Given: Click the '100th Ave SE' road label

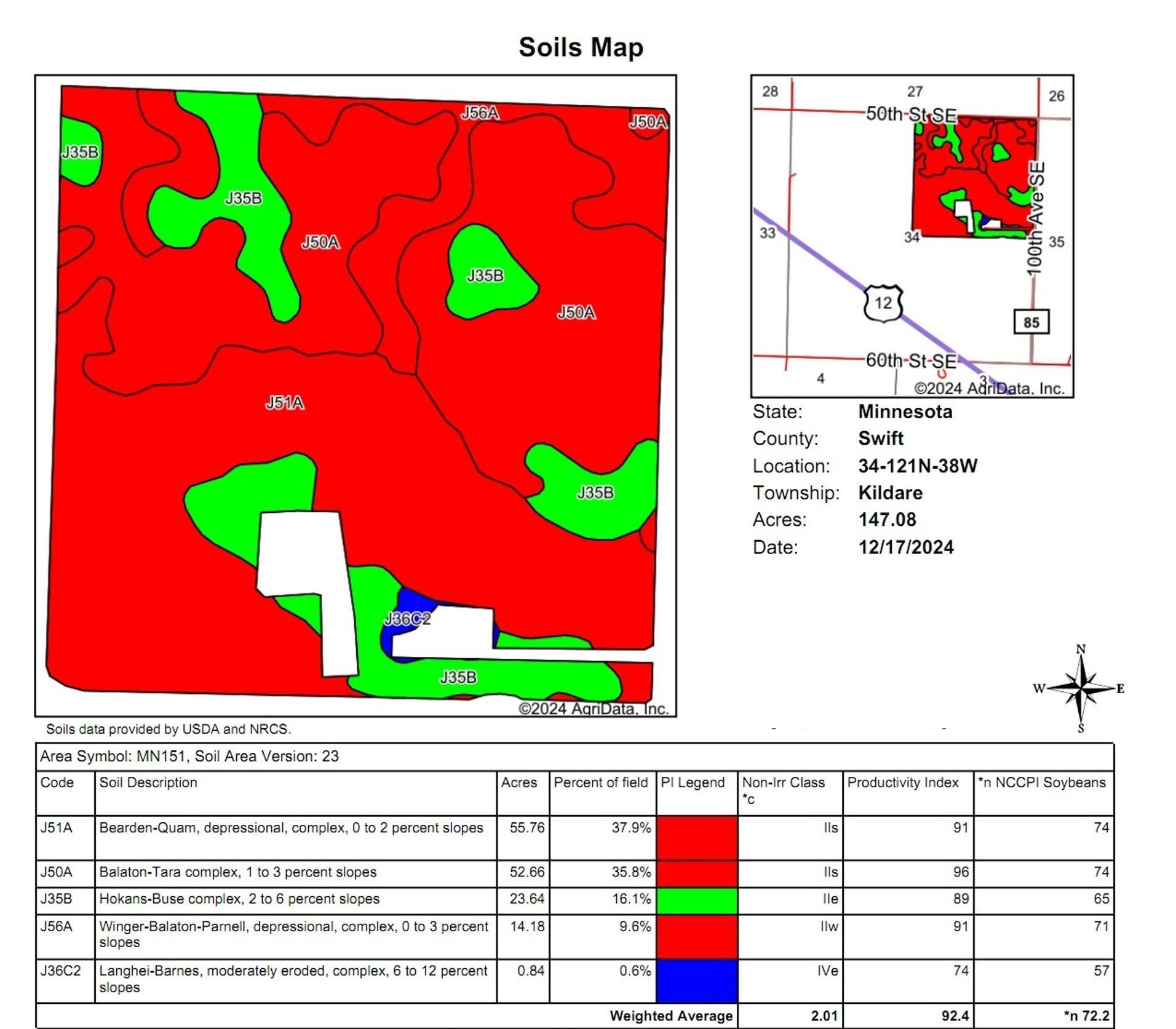Looking at the screenshot, I should (x=1036, y=219).
